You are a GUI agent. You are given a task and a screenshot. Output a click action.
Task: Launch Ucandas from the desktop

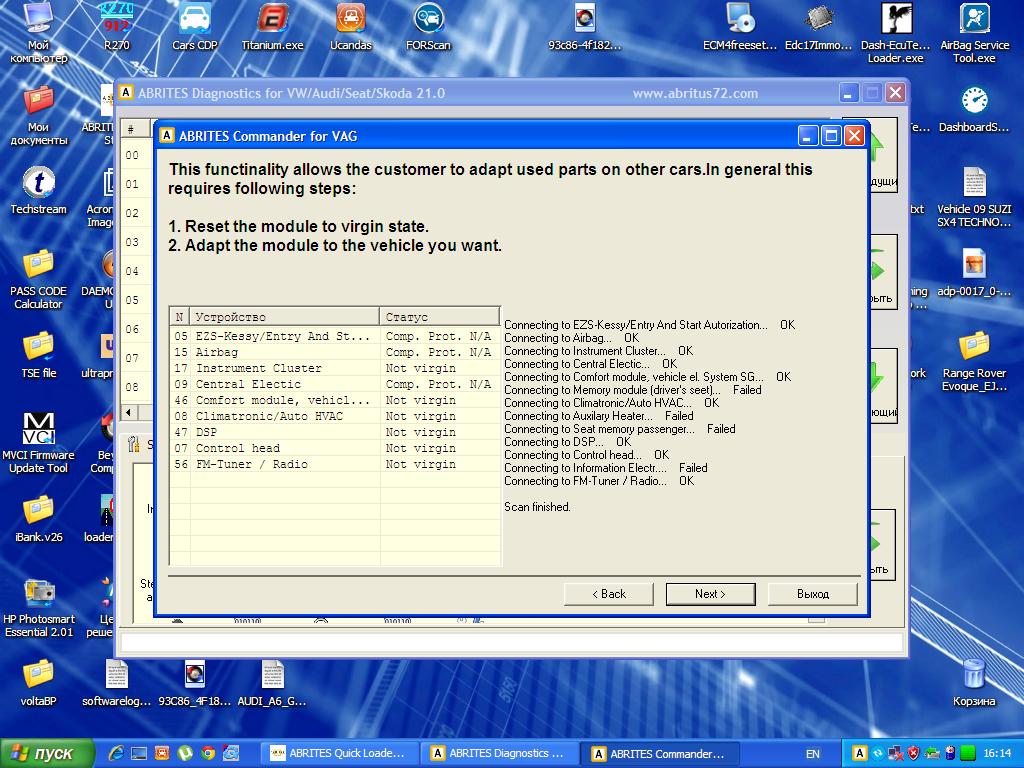pyautogui.click(x=351, y=27)
